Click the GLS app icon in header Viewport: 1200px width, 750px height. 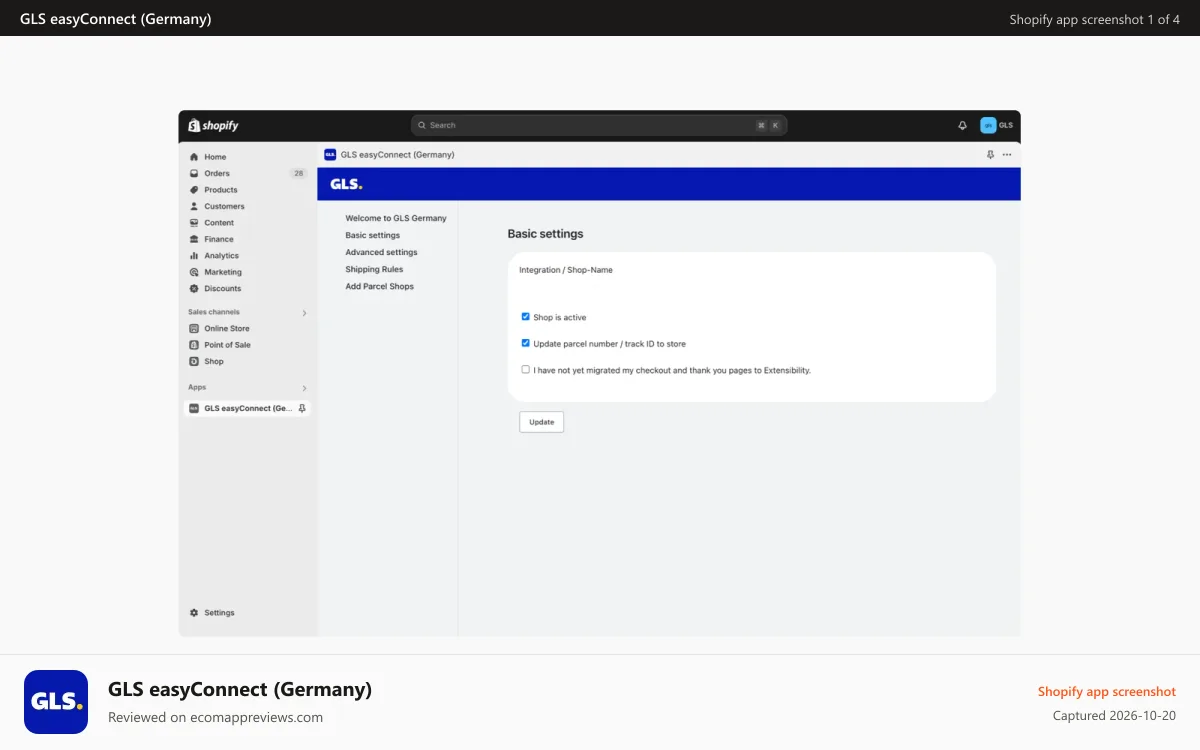(330, 155)
